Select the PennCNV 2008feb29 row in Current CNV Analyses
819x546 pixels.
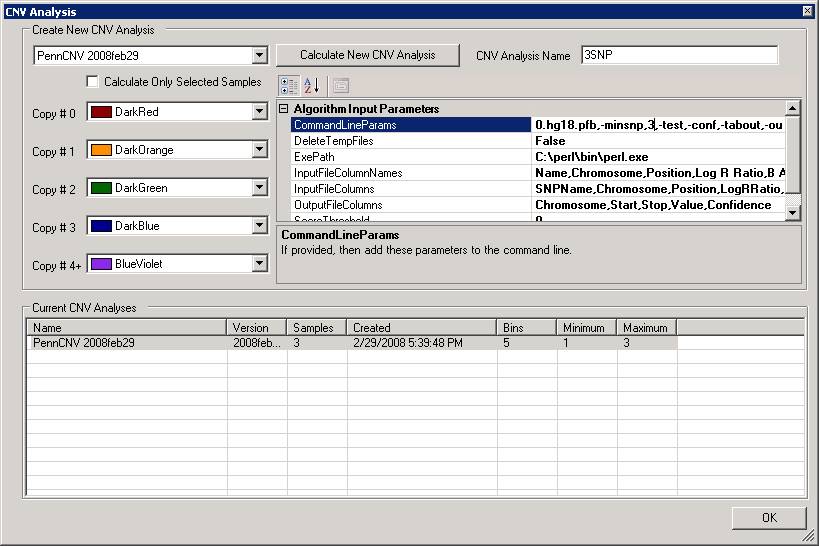pyautogui.click(x=352, y=343)
